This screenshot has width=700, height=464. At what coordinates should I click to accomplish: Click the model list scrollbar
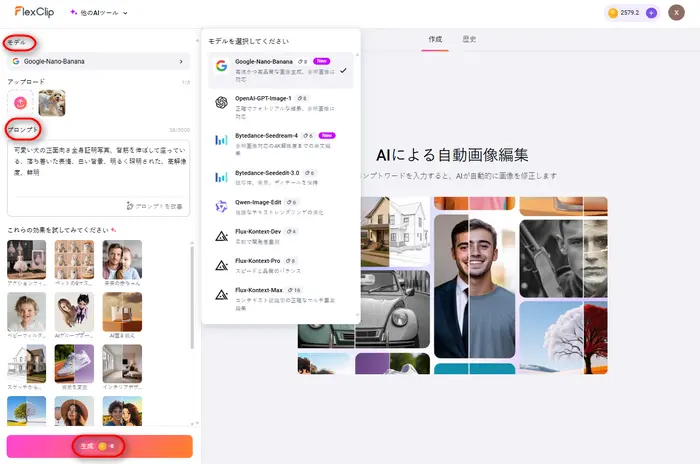357,184
